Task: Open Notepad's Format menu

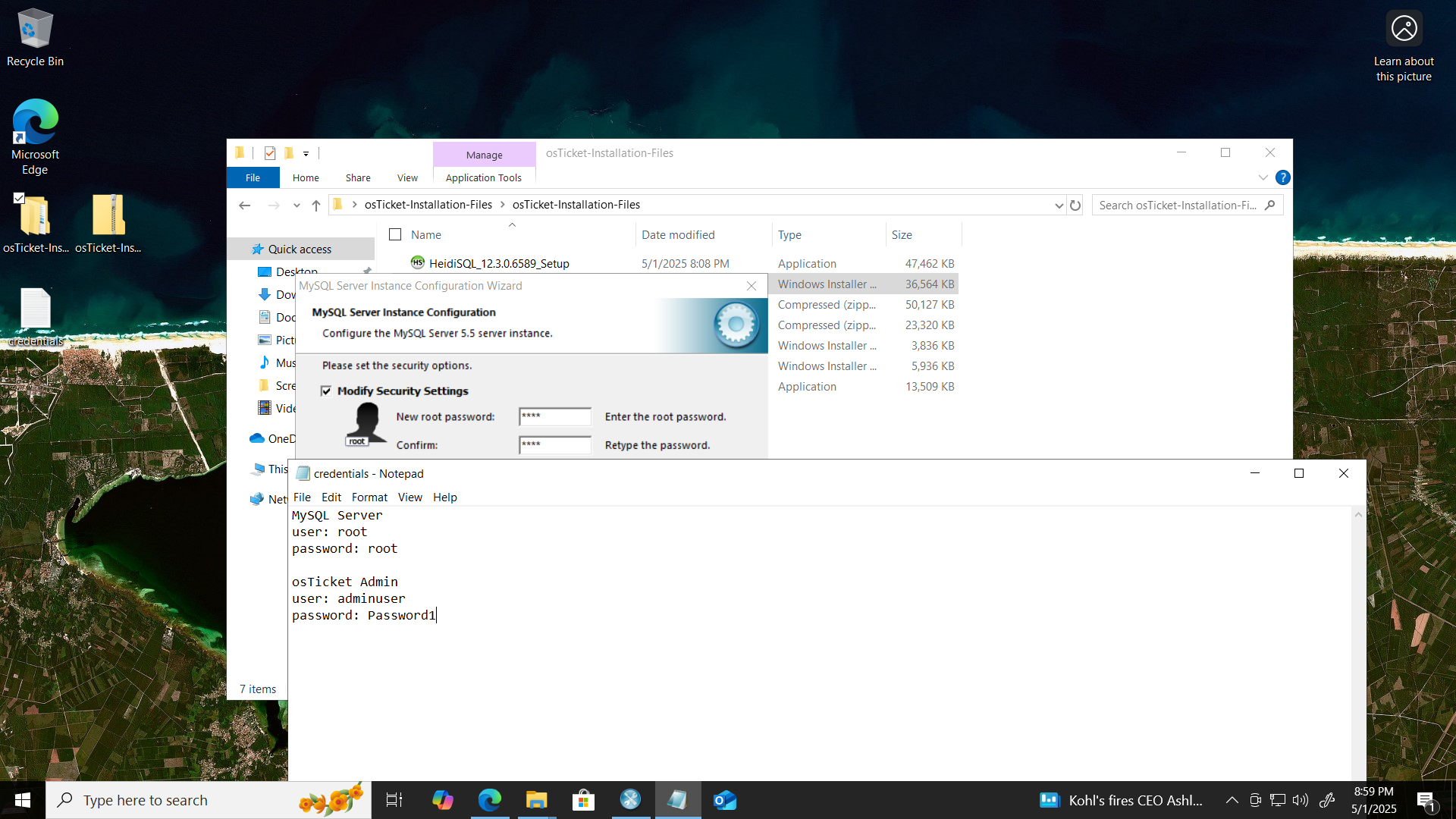Action: coord(369,497)
